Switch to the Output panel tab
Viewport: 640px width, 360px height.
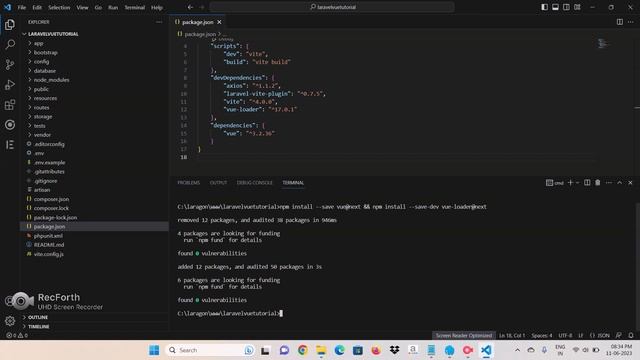pos(218,182)
